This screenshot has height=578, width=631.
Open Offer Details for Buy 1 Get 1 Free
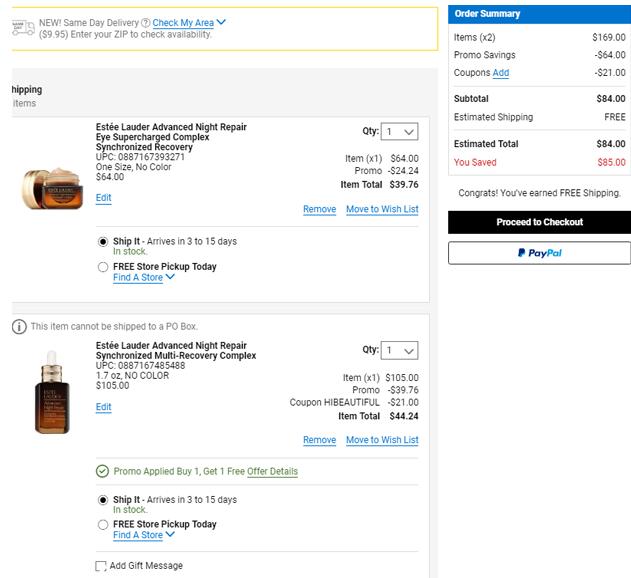(x=272, y=471)
